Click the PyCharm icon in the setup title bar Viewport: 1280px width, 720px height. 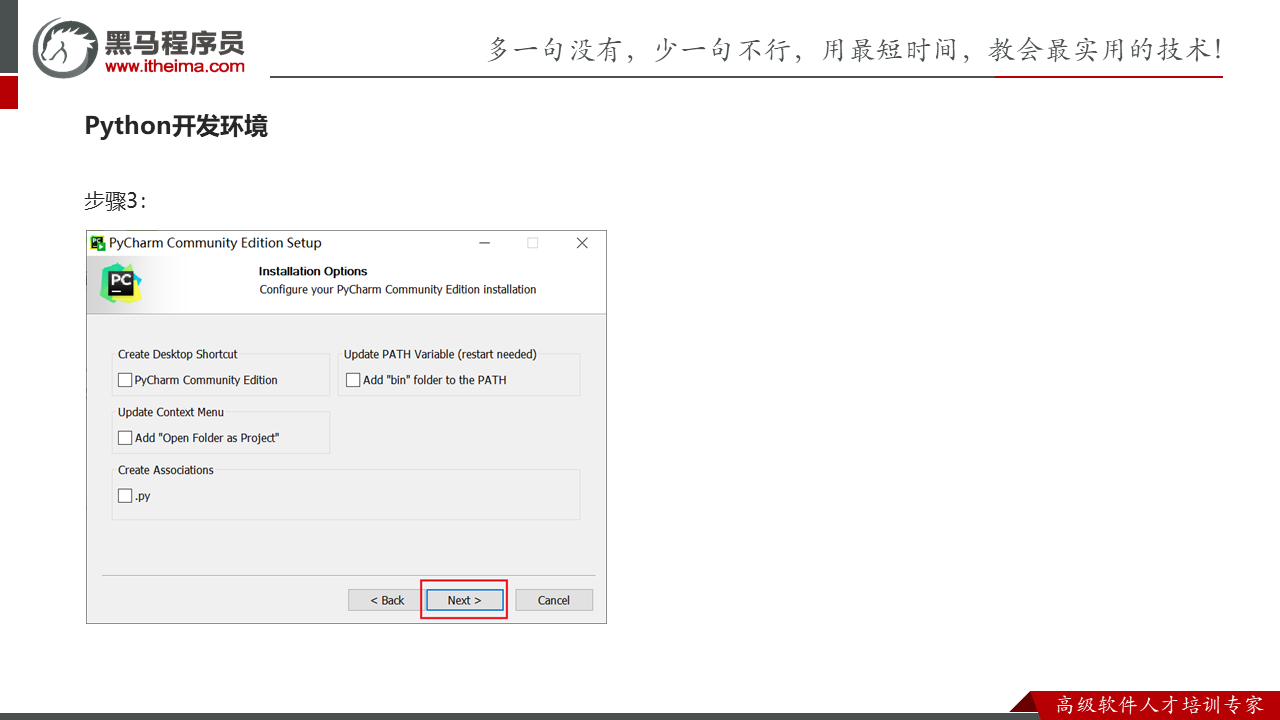pyautogui.click(x=98, y=243)
